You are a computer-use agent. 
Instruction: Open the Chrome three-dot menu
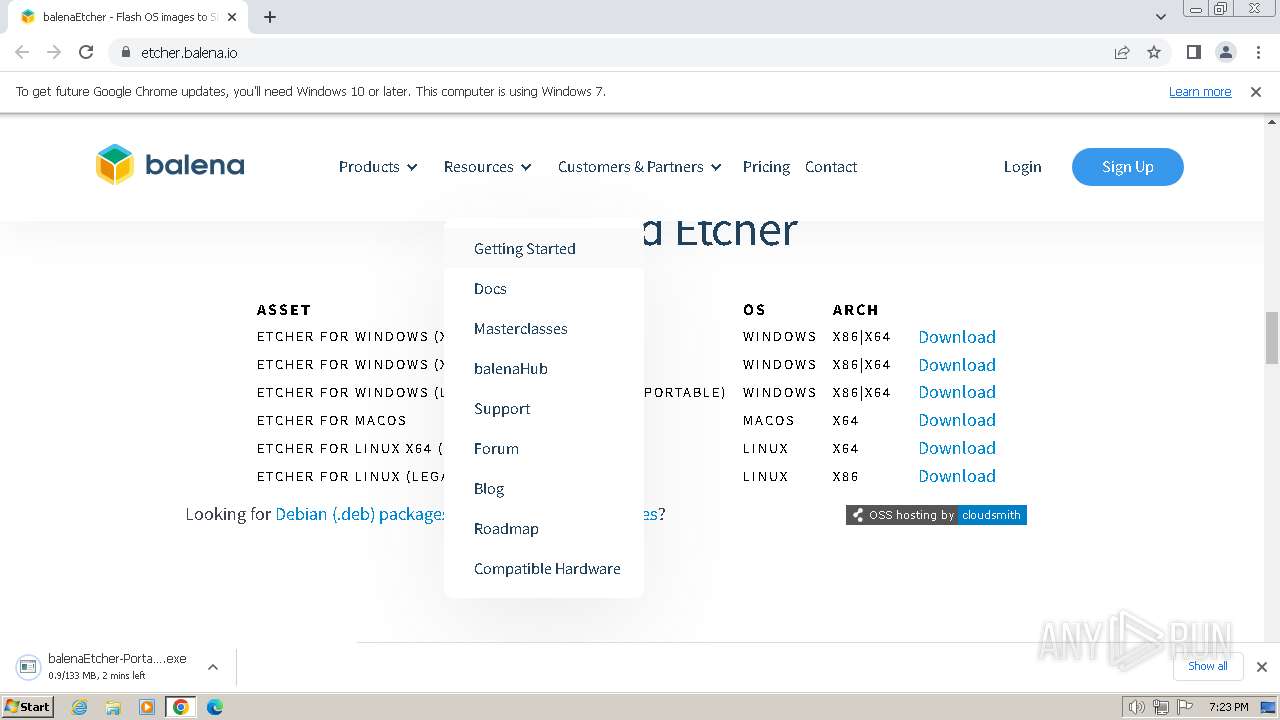click(1258, 52)
